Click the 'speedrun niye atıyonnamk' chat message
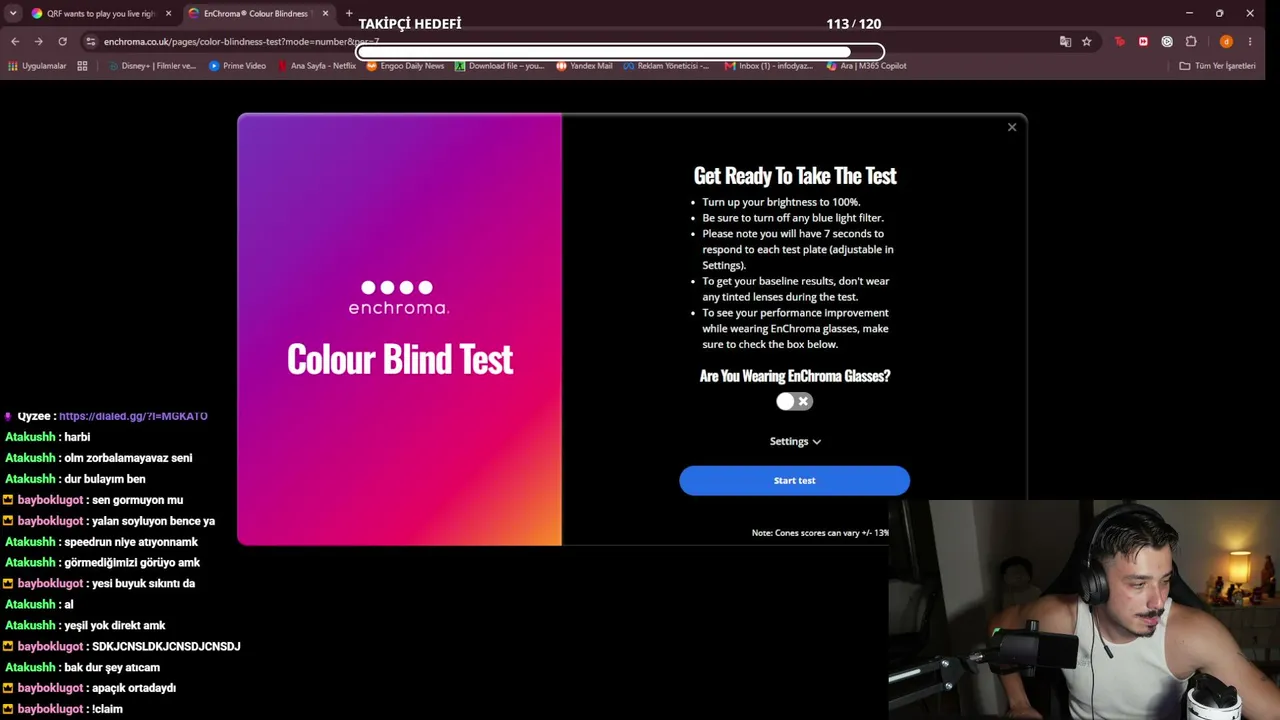1280x720 pixels. click(131, 542)
